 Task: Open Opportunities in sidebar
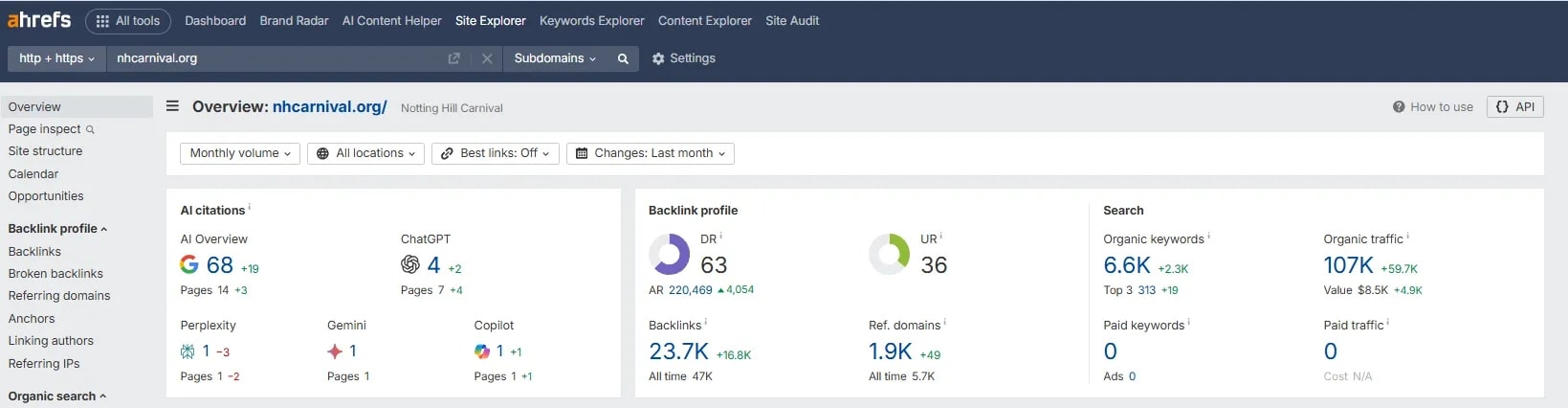point(46,196)
